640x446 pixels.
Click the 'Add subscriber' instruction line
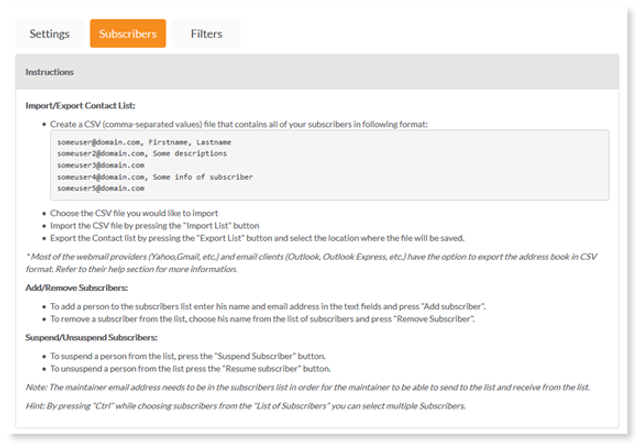tap(268, 306)
